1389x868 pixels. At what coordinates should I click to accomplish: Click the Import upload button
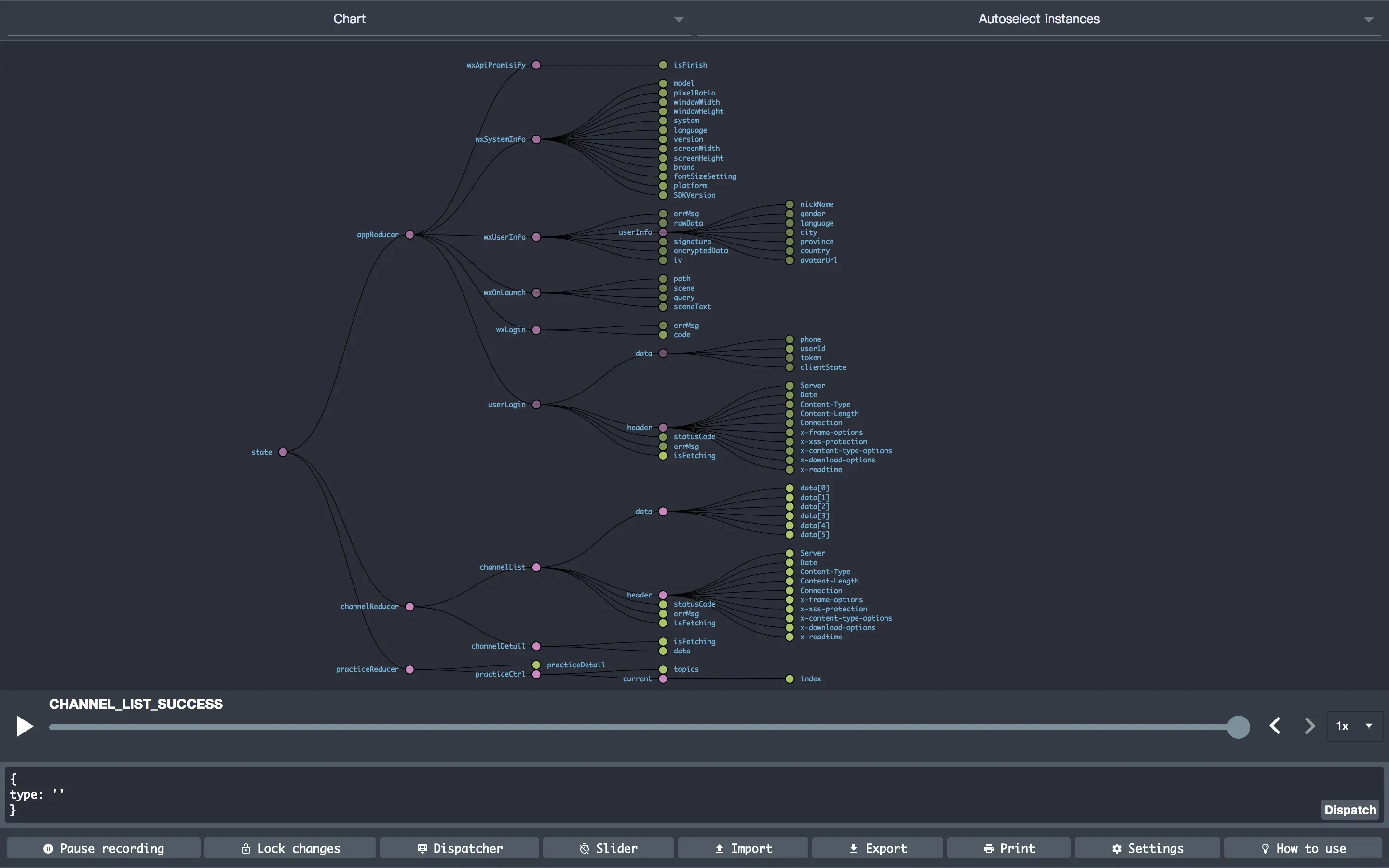[x=743, y=848]
